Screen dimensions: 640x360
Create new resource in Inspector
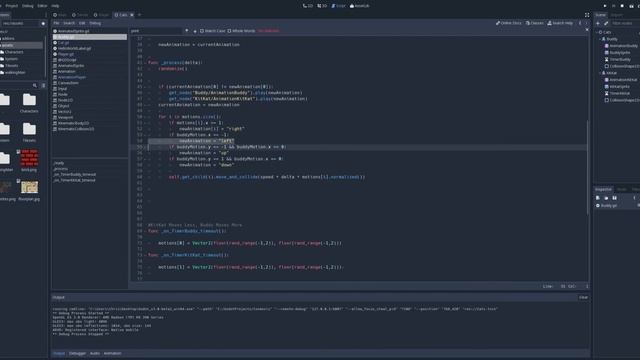pyautogui.click(x=598, y=198)
